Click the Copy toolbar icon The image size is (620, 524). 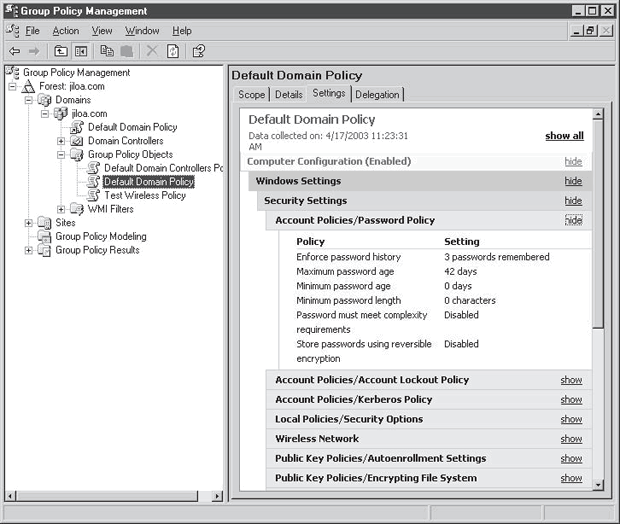tap(107, 51)
